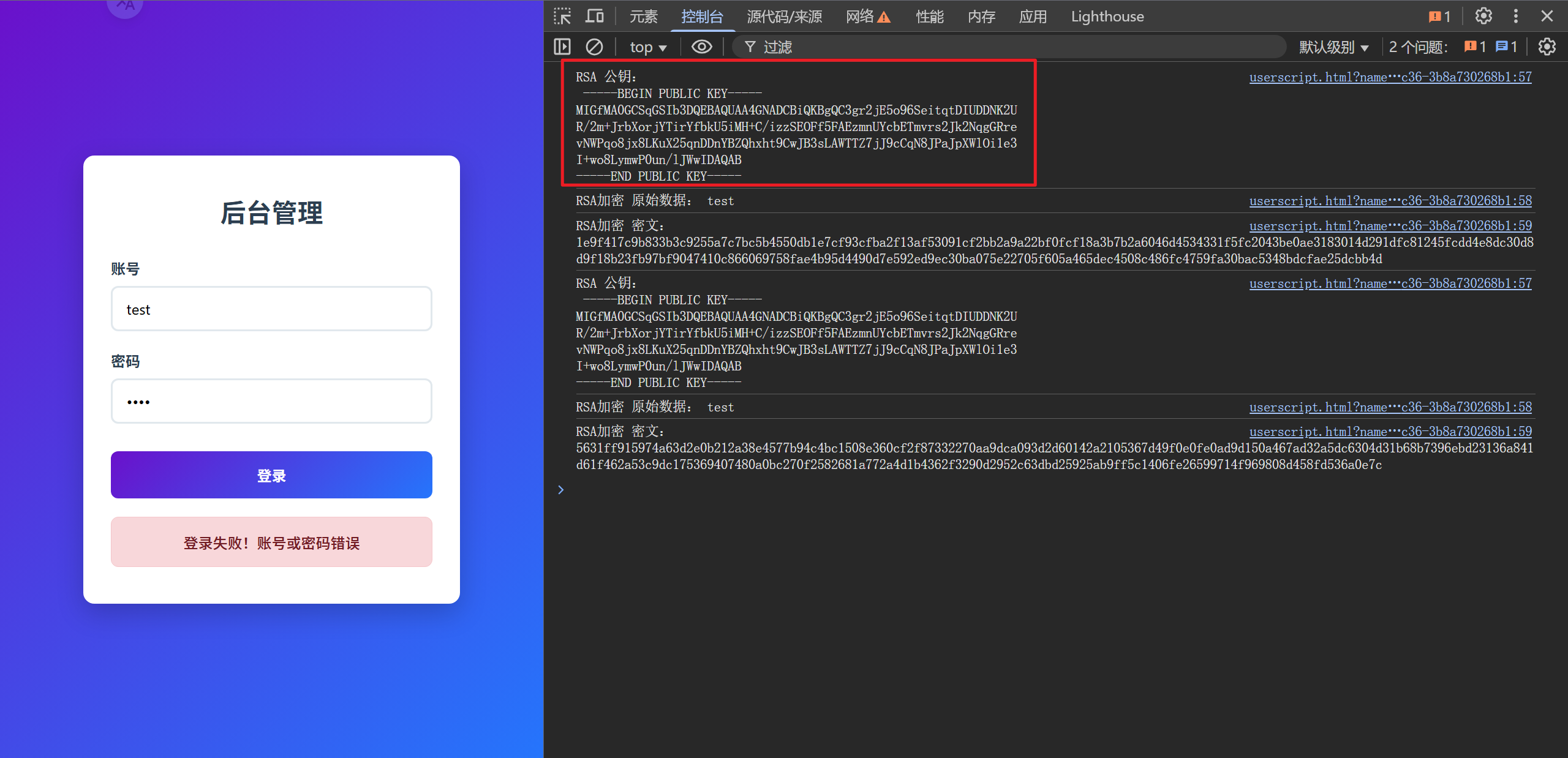Screen dimensions: 1568x758
Task: Open the 默认级别 log level dropdown
Action: [1333, 47]
